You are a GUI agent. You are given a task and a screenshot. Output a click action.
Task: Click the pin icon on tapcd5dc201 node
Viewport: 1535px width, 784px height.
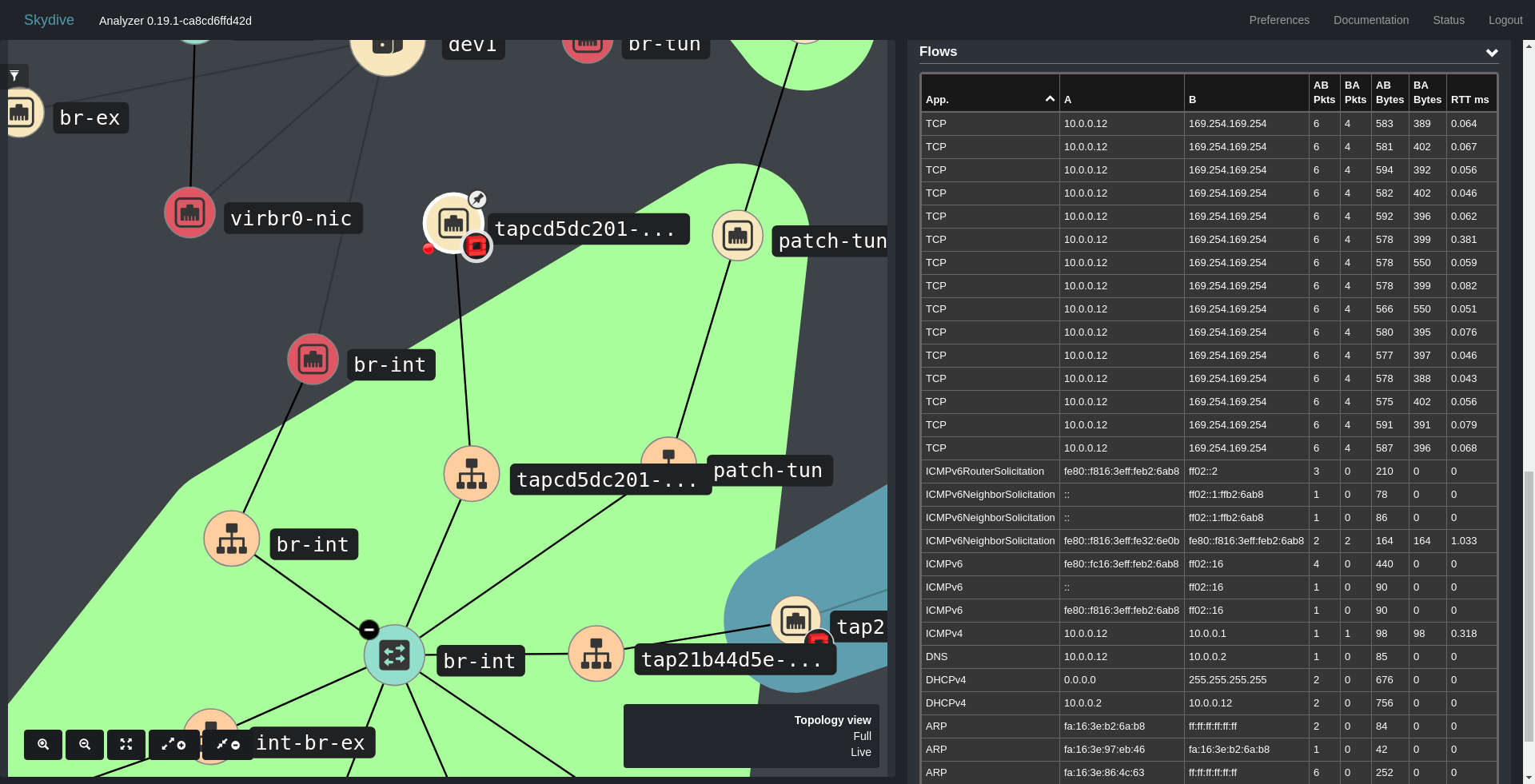point(477,199)
